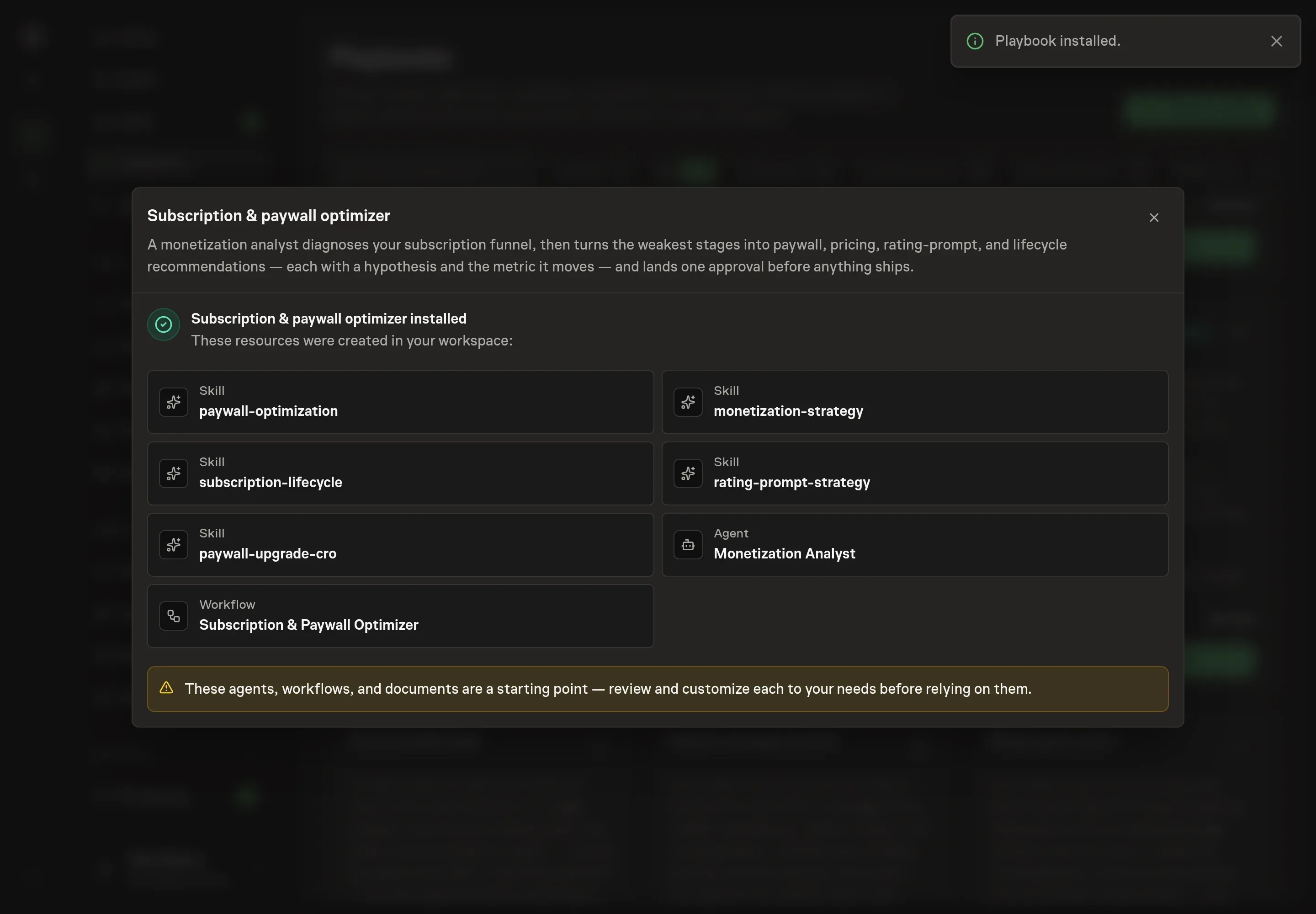Click the paywall-optimization skill sparkle icon
Screen dimensions: 1316x914
[174, 402]
